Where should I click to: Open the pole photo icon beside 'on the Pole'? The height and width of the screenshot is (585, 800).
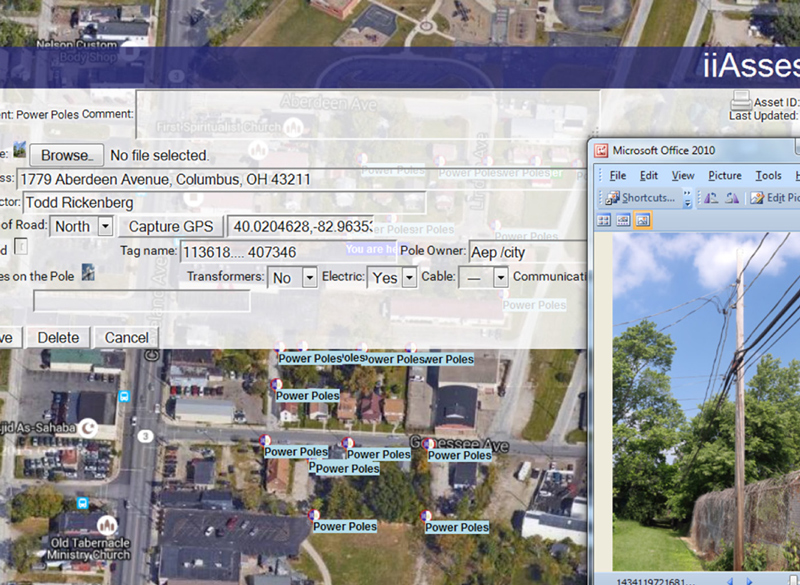[88, 272]
